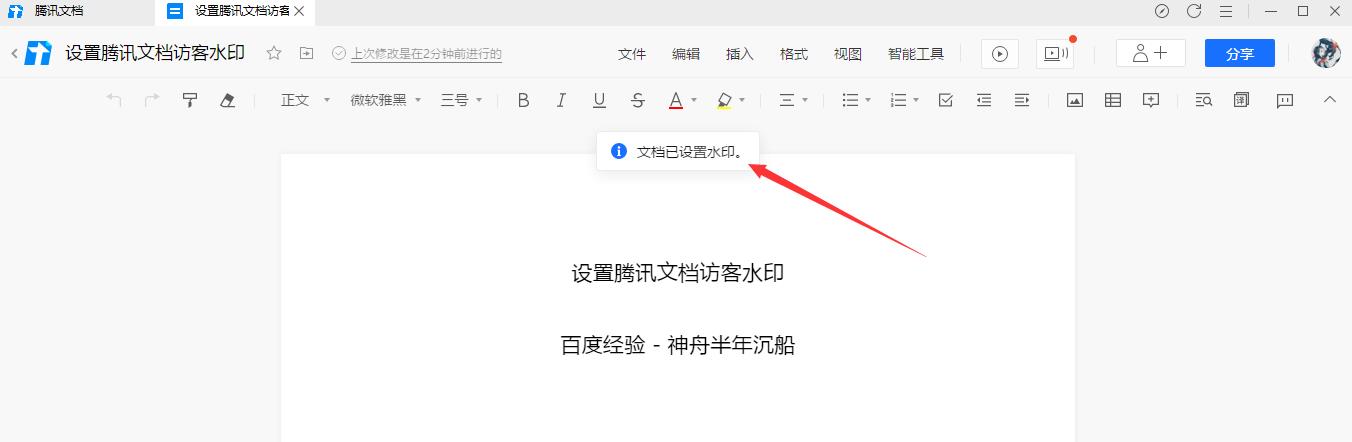Open find and replace tool

click(x=1204, y=100)
